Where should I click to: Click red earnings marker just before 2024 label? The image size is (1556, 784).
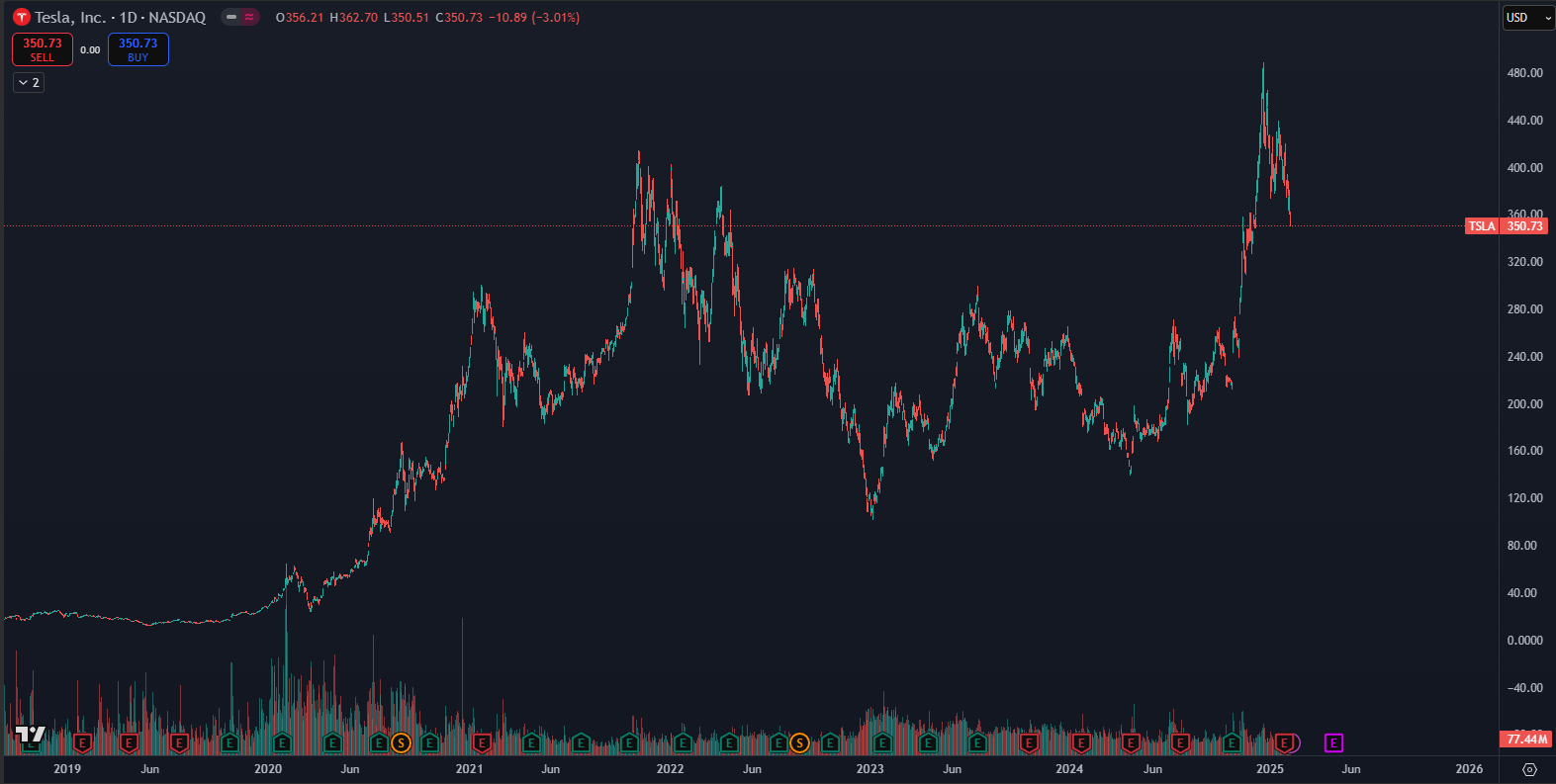1029,742
